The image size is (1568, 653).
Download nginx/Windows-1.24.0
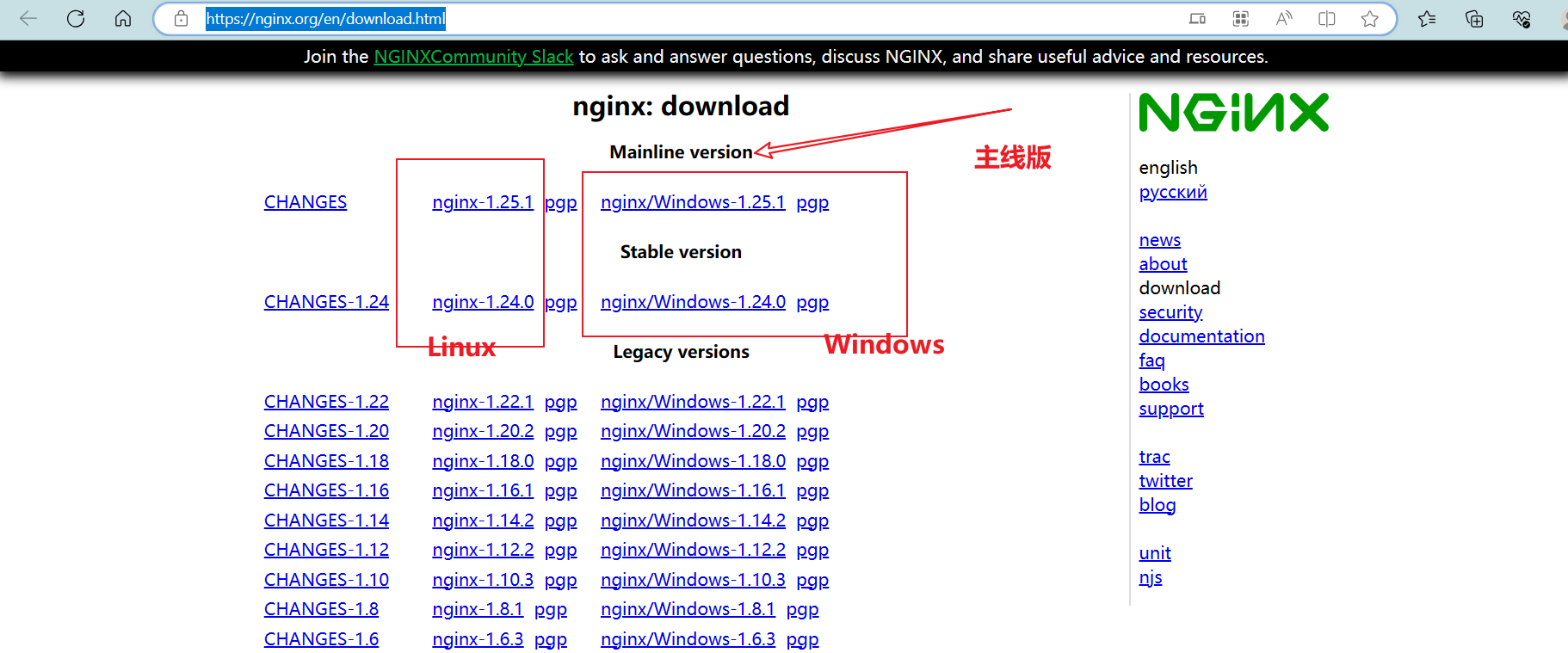(693, 302)
